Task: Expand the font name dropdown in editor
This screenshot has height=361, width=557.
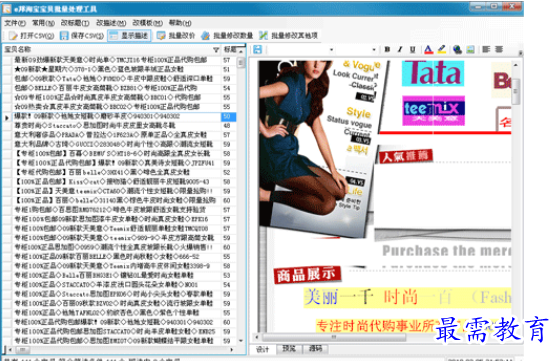Action: (331, 50)
